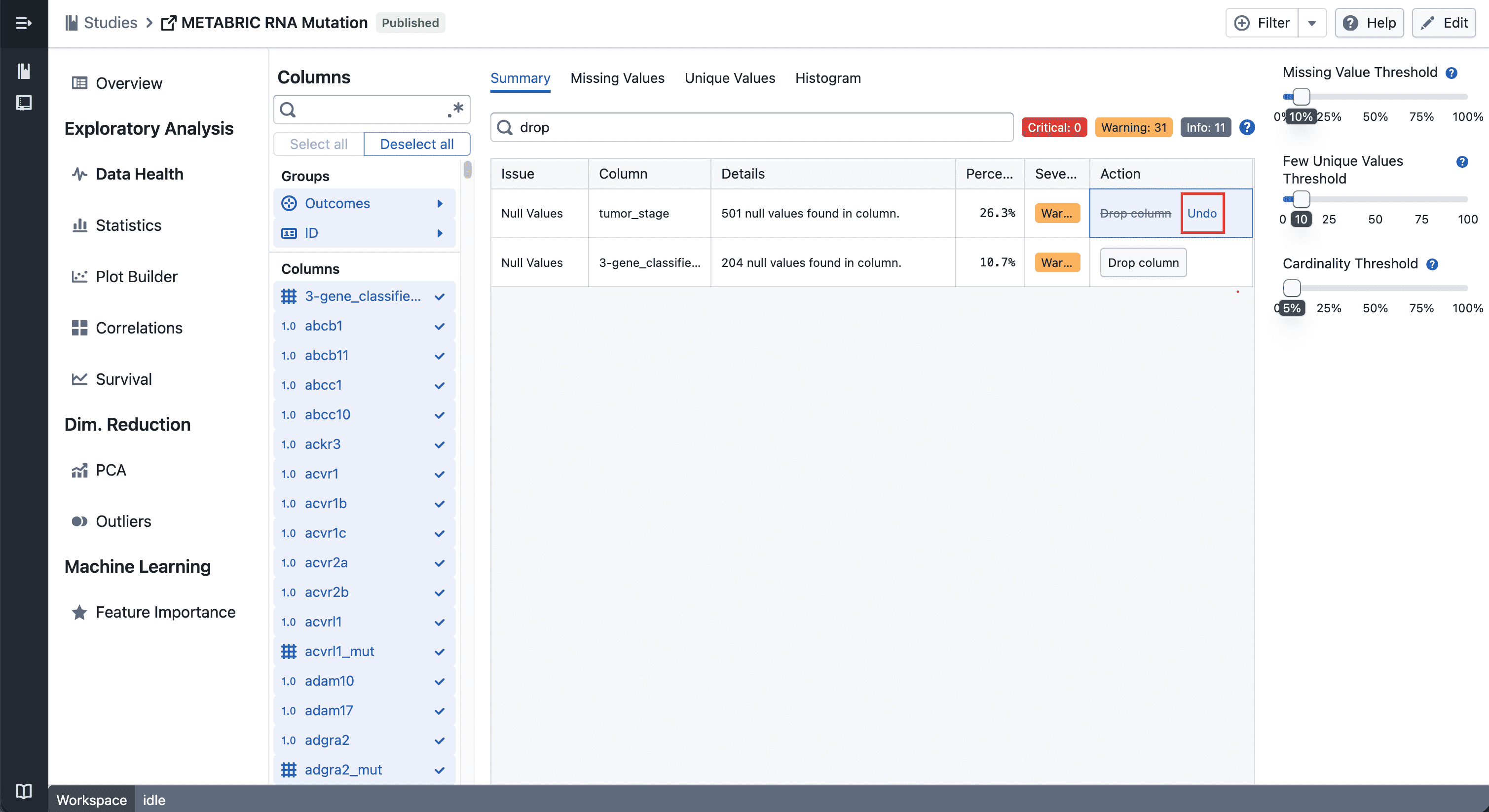Deselect the adam10 column checkmark
This screenshot has height=812, width=1489.
point(439,681)
